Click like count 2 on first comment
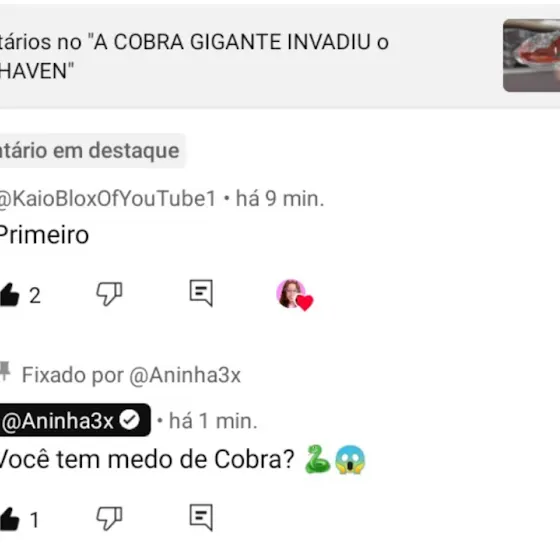Screen dimensions: 560x560 point(35,296)
